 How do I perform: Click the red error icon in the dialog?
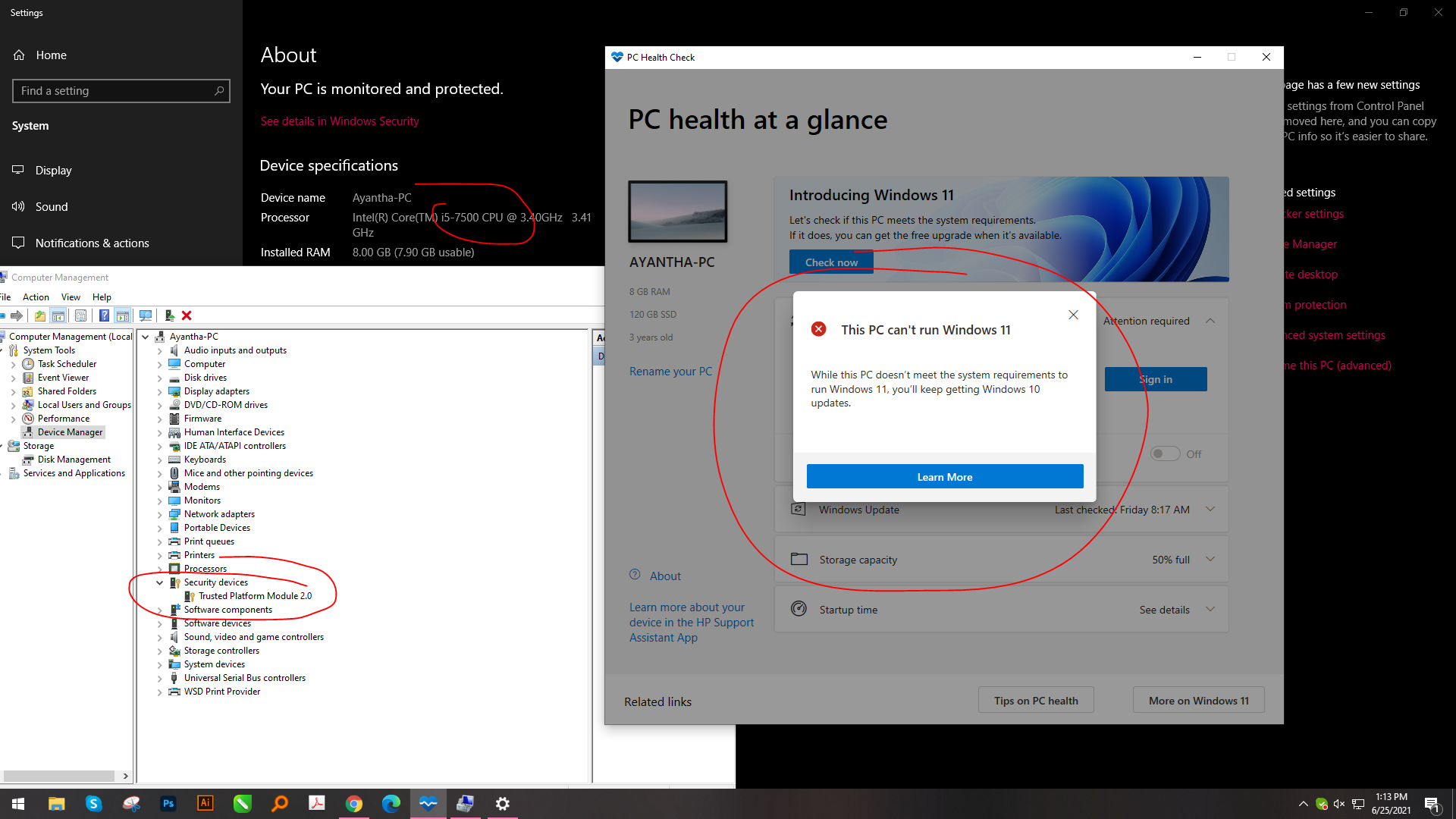click(819, 329)
